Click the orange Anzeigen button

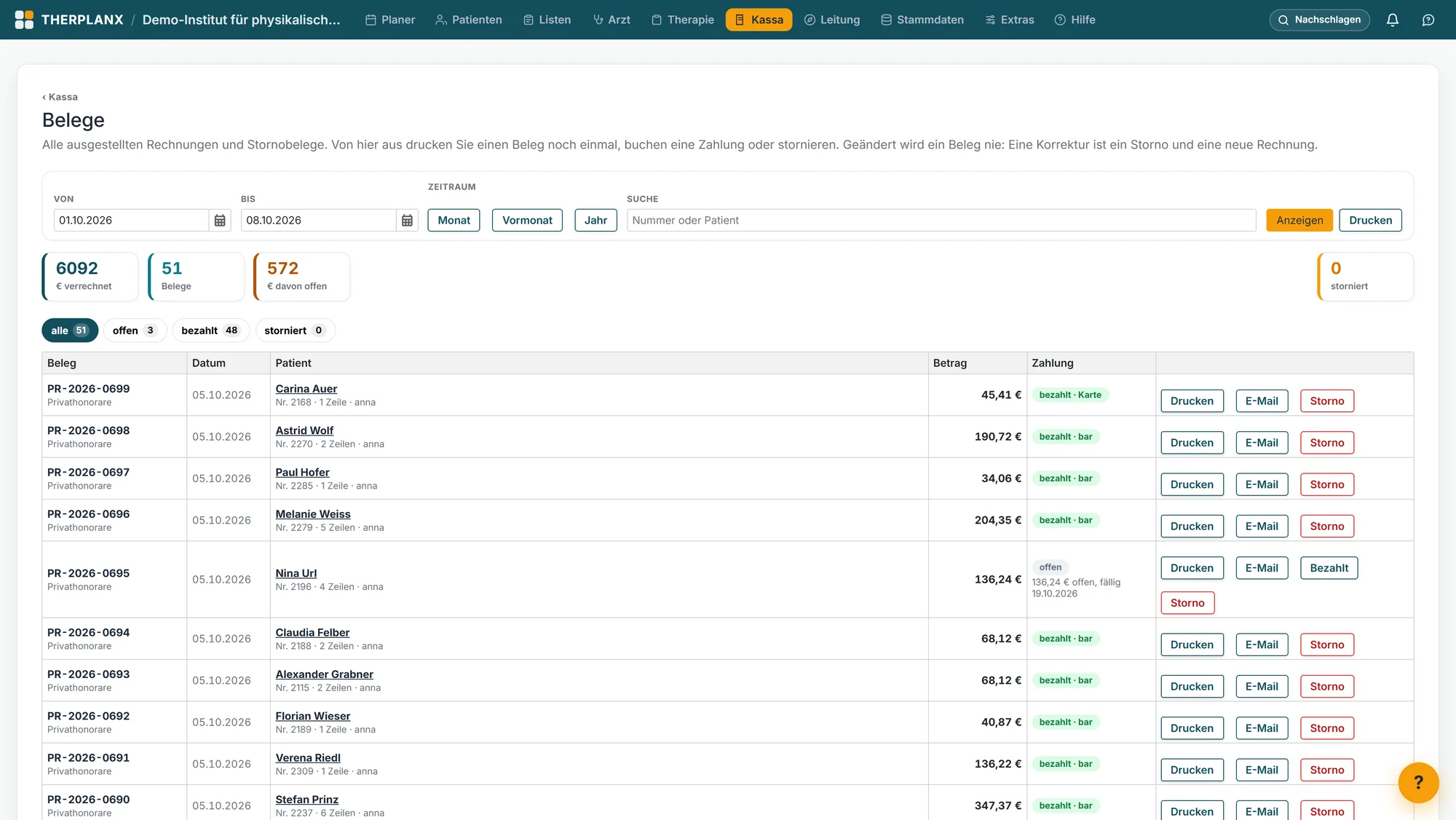tap(1299, 221)
